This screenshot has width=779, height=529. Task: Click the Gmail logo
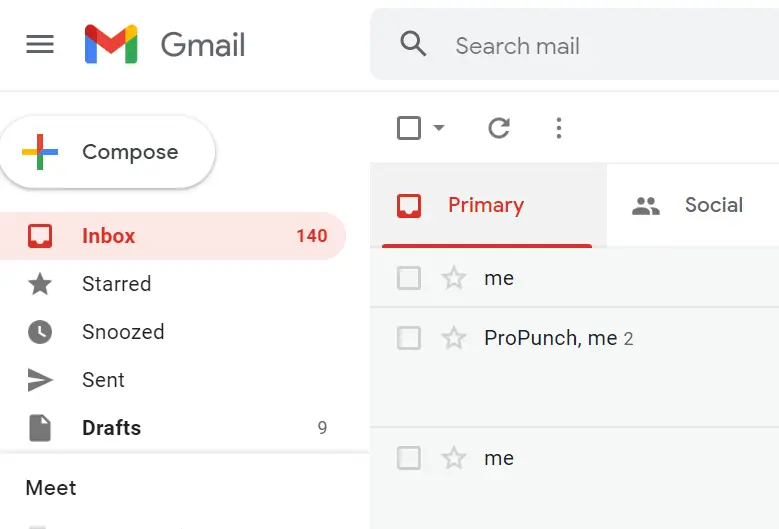[x=165, y=45]
